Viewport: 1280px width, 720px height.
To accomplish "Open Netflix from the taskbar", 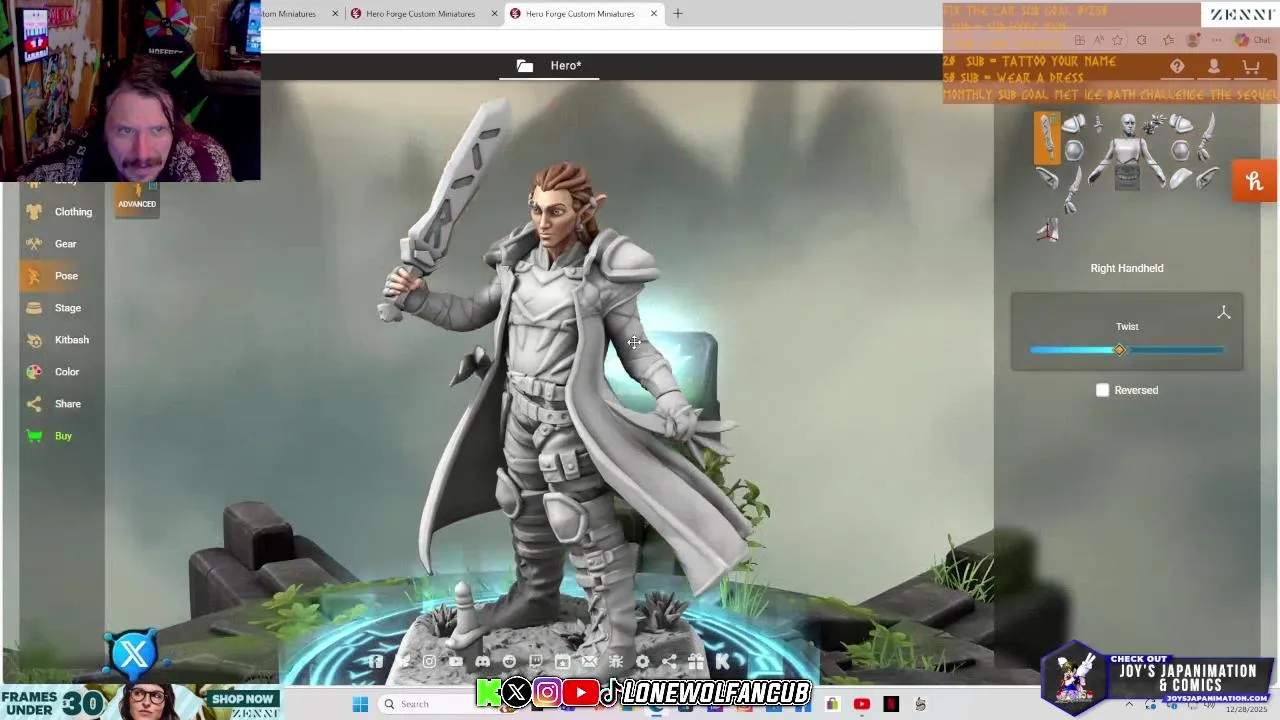I will click(891, 704).
